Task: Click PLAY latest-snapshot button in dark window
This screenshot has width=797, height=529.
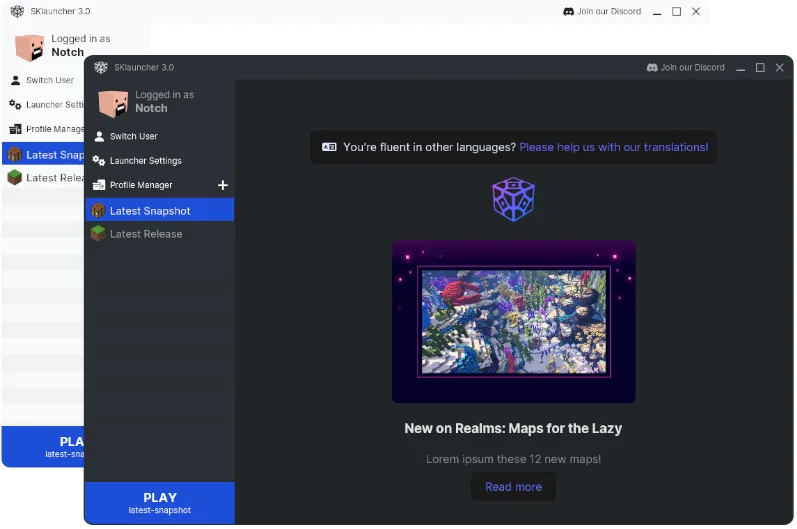Action: click(x=160, y=503)
